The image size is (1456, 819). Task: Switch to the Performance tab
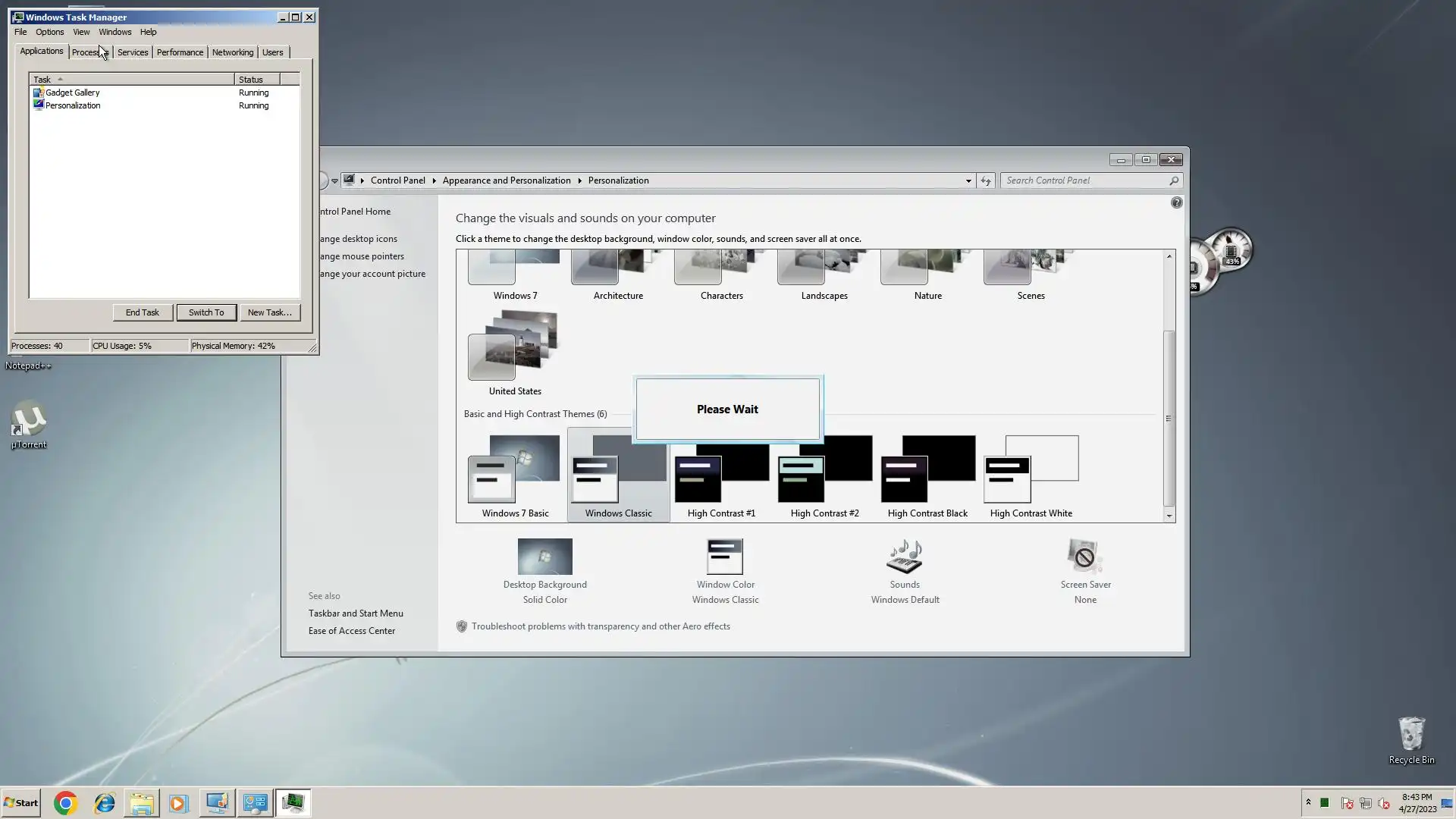tap(180, 52)
